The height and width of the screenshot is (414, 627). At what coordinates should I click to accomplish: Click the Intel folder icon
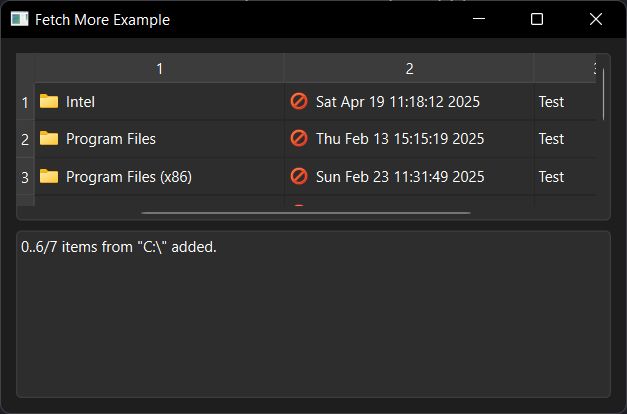click(x=49, y=102)
